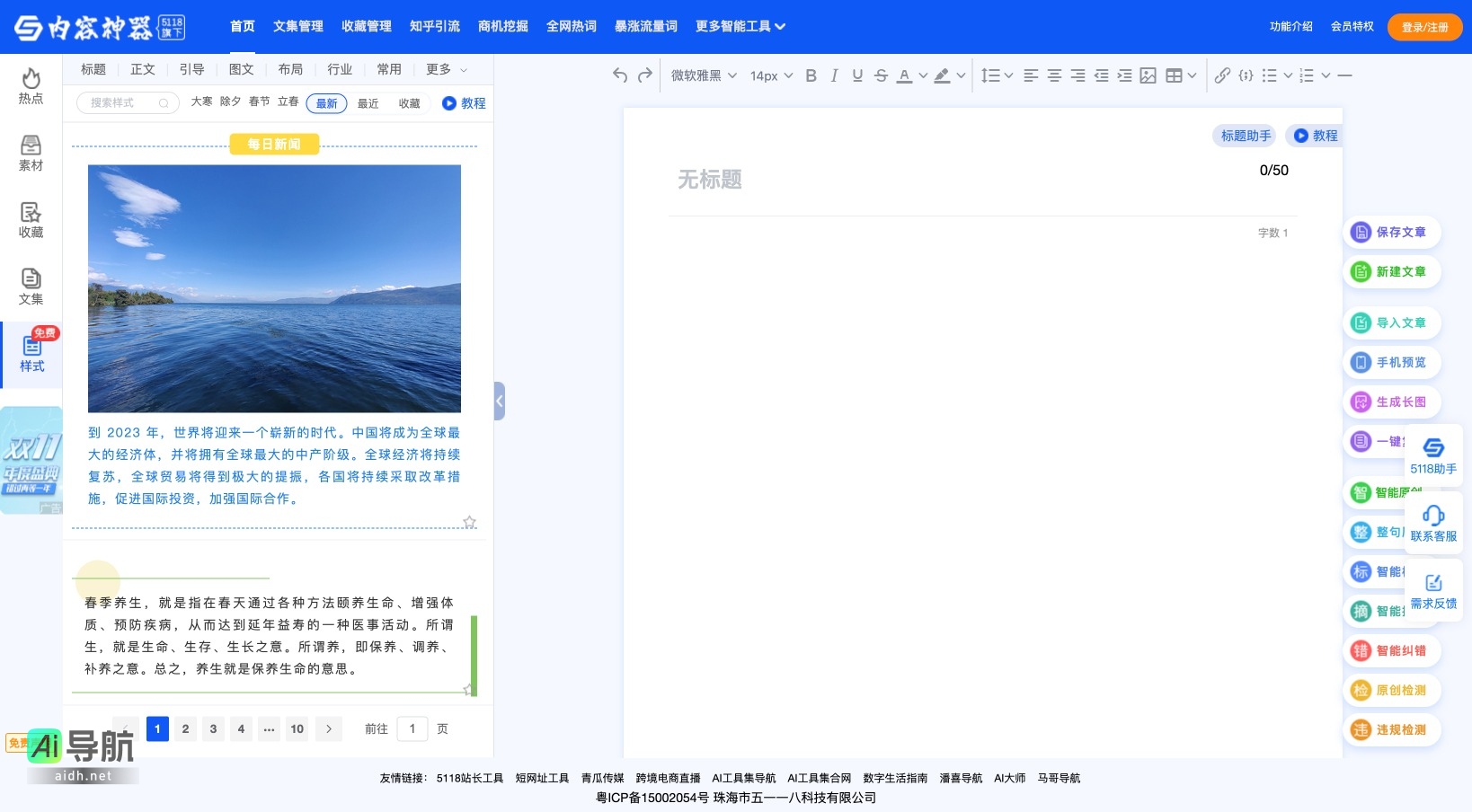
Task: Click the undo arrow in editor toolbar
Action: (x=619, y=75)
